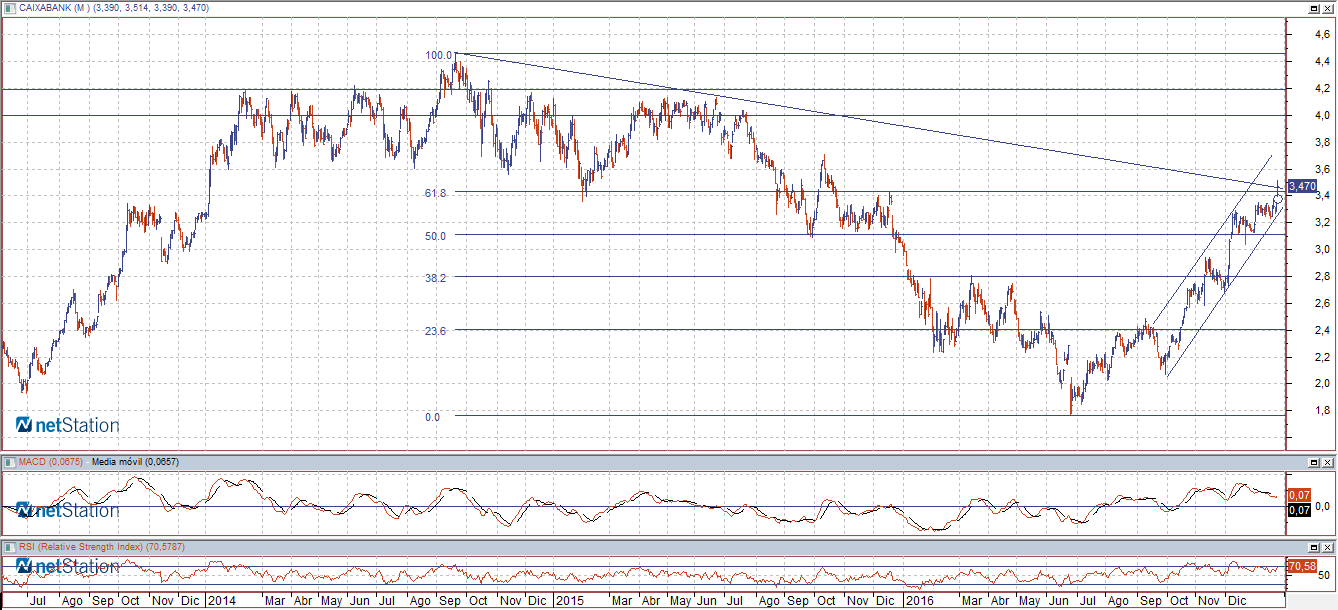1338x610 pixels.
Task: Click the 2016 marker on time axis
Action: tap(917, 601)
